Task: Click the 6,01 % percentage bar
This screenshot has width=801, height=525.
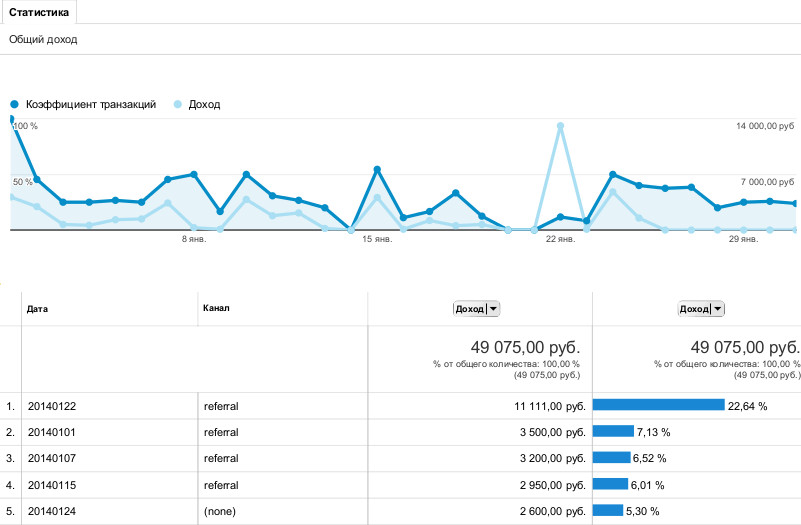Action: [610, 484]
